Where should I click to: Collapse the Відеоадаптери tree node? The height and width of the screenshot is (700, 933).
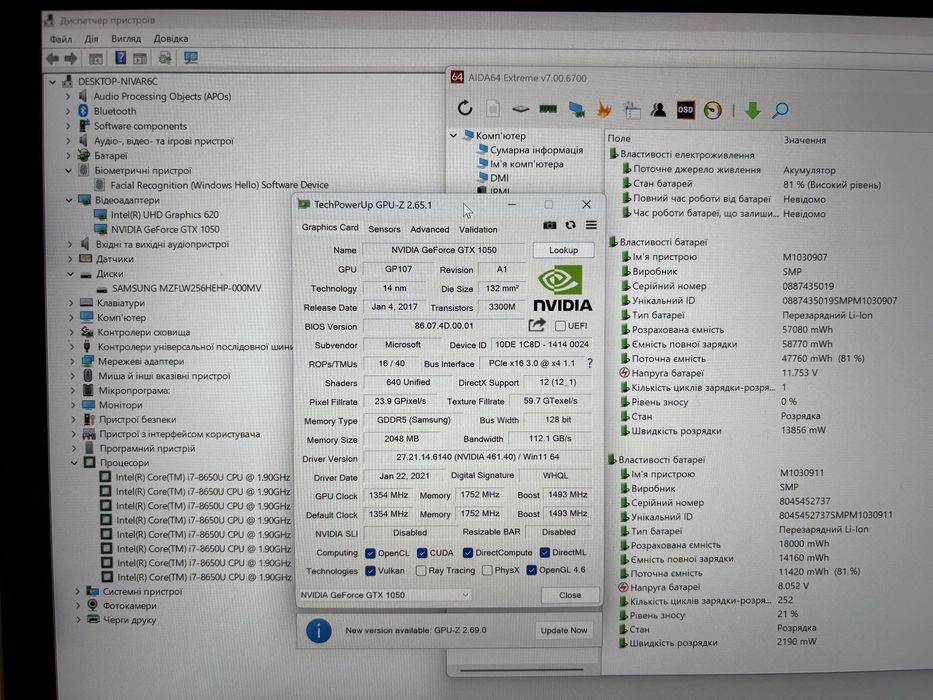[x=69, y=200]
